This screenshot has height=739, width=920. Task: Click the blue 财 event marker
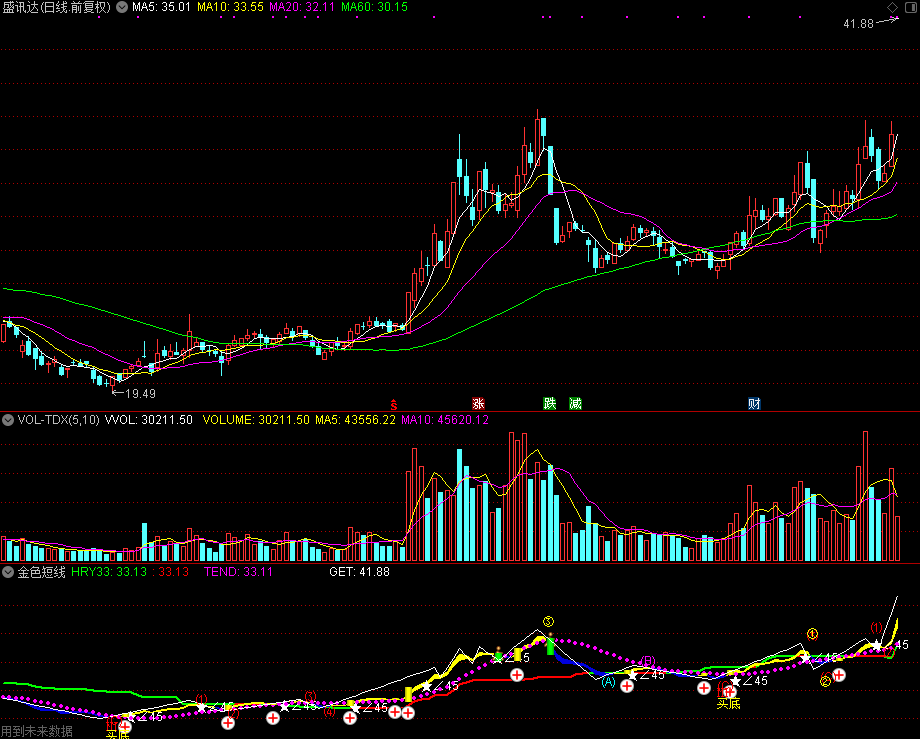point(754,404)
